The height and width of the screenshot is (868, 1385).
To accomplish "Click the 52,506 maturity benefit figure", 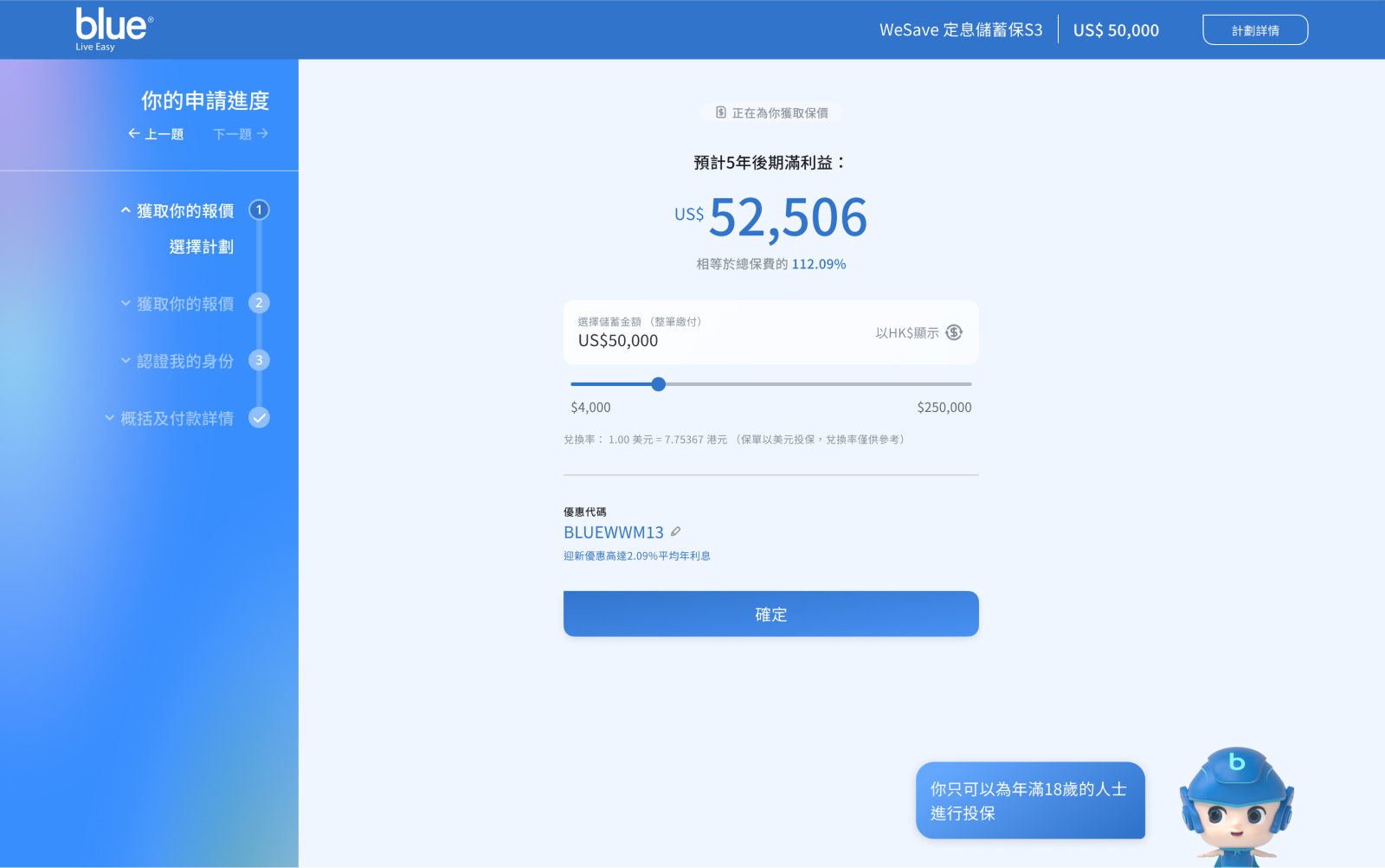I will (x=788, y=217).
